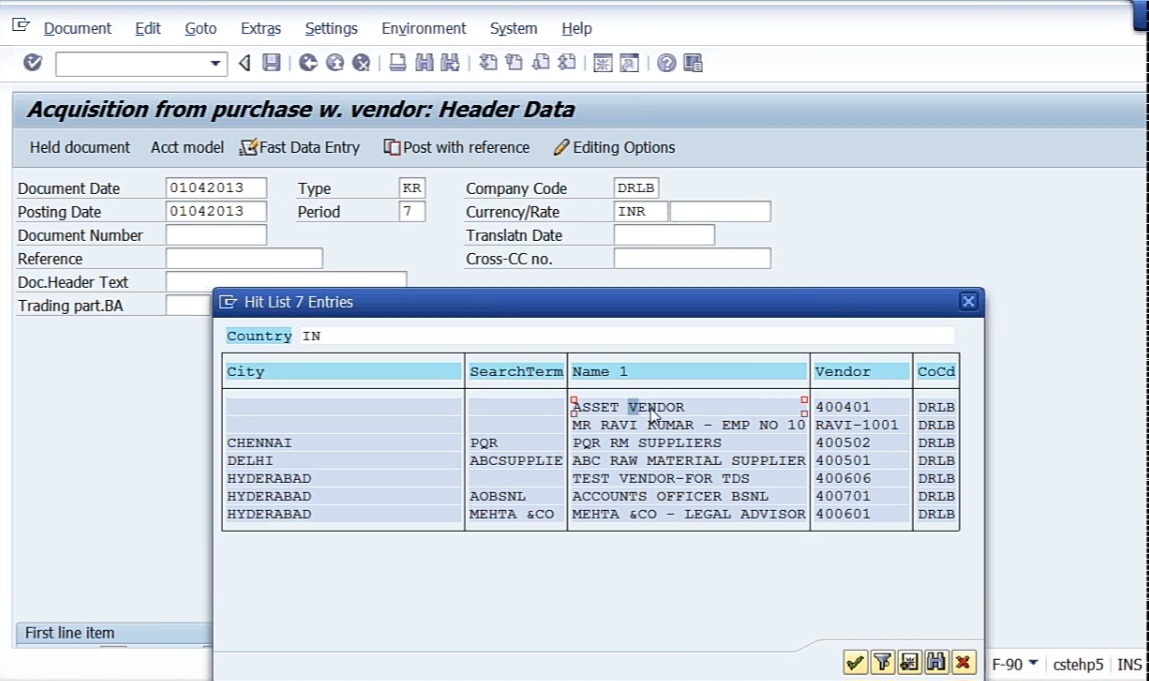
Task: Open the Help question mark icon
Action: coord(666,63)
